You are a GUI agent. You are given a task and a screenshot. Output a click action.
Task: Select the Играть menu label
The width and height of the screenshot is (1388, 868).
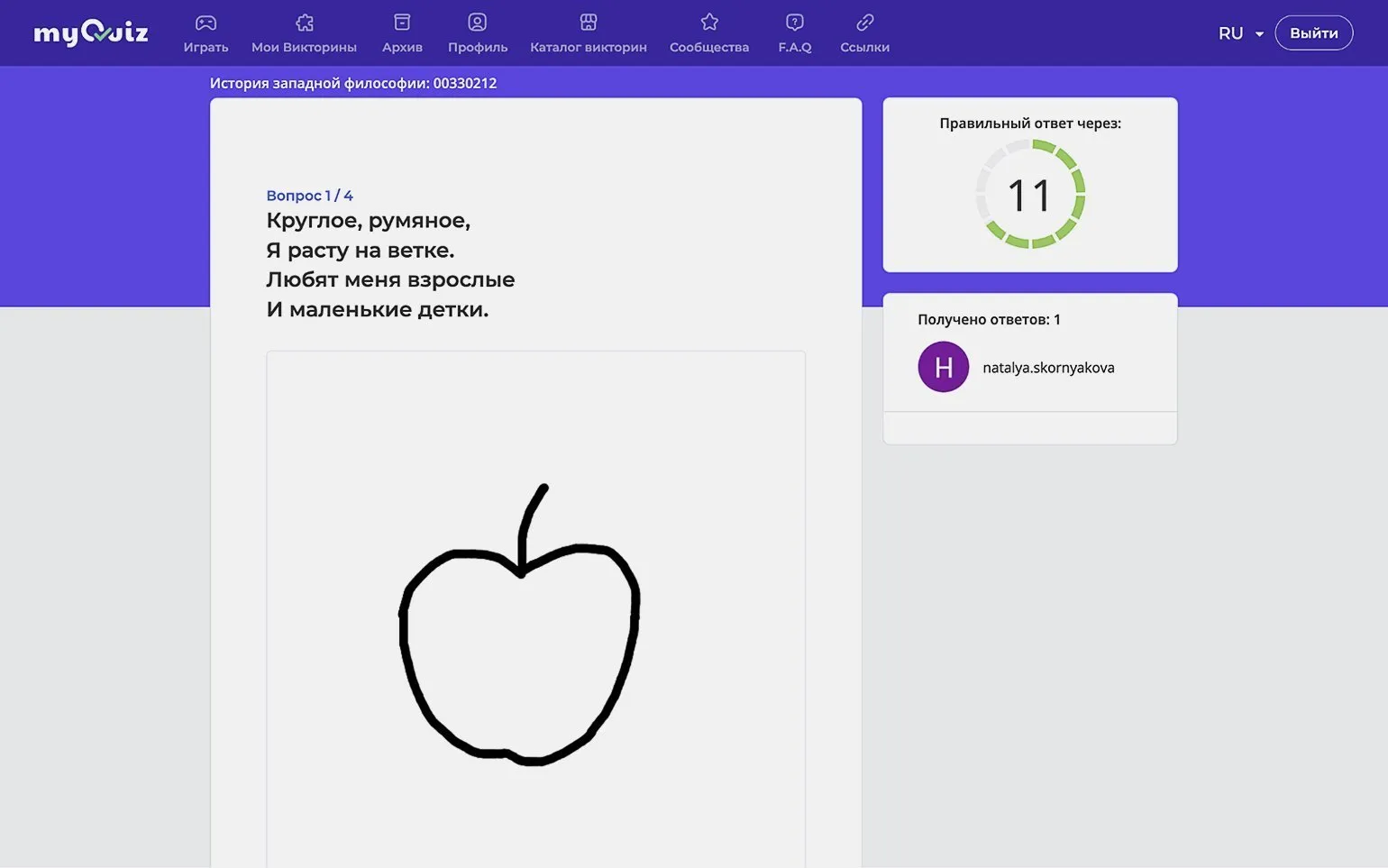click(x=205, y=47)
